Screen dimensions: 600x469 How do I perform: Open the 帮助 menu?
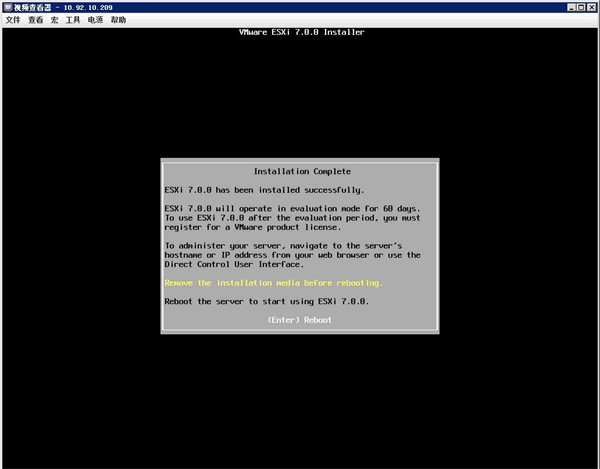pyautogui.click(x=118, y=20)
